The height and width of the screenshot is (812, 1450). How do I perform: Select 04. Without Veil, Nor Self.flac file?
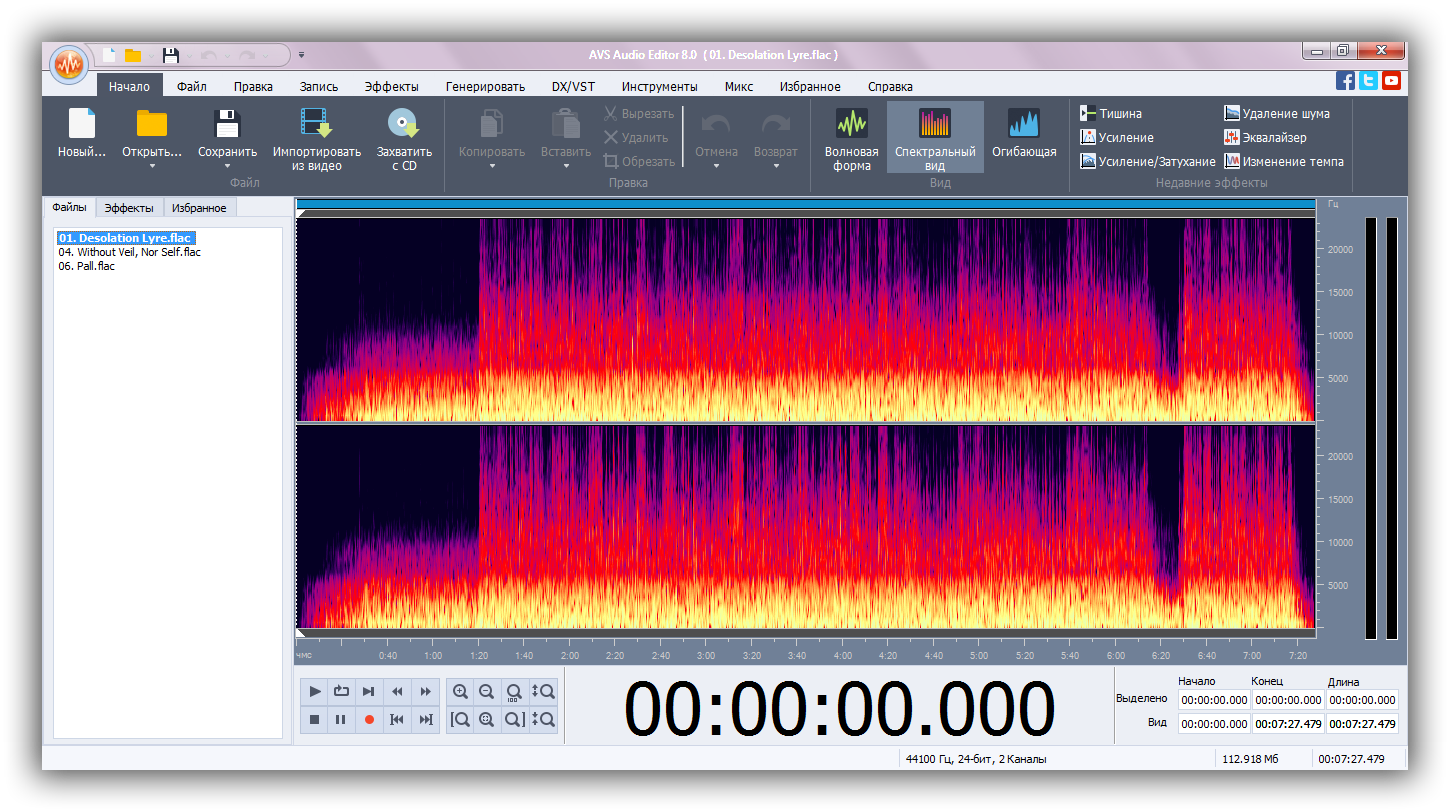(x=129, y=252)
